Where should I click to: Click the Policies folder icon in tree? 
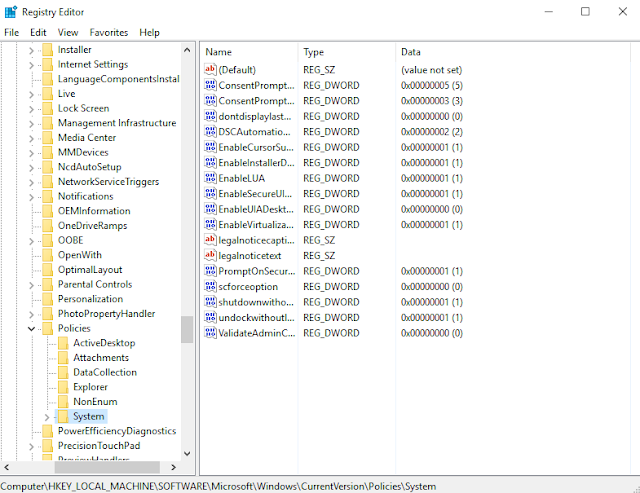[48, 328]
